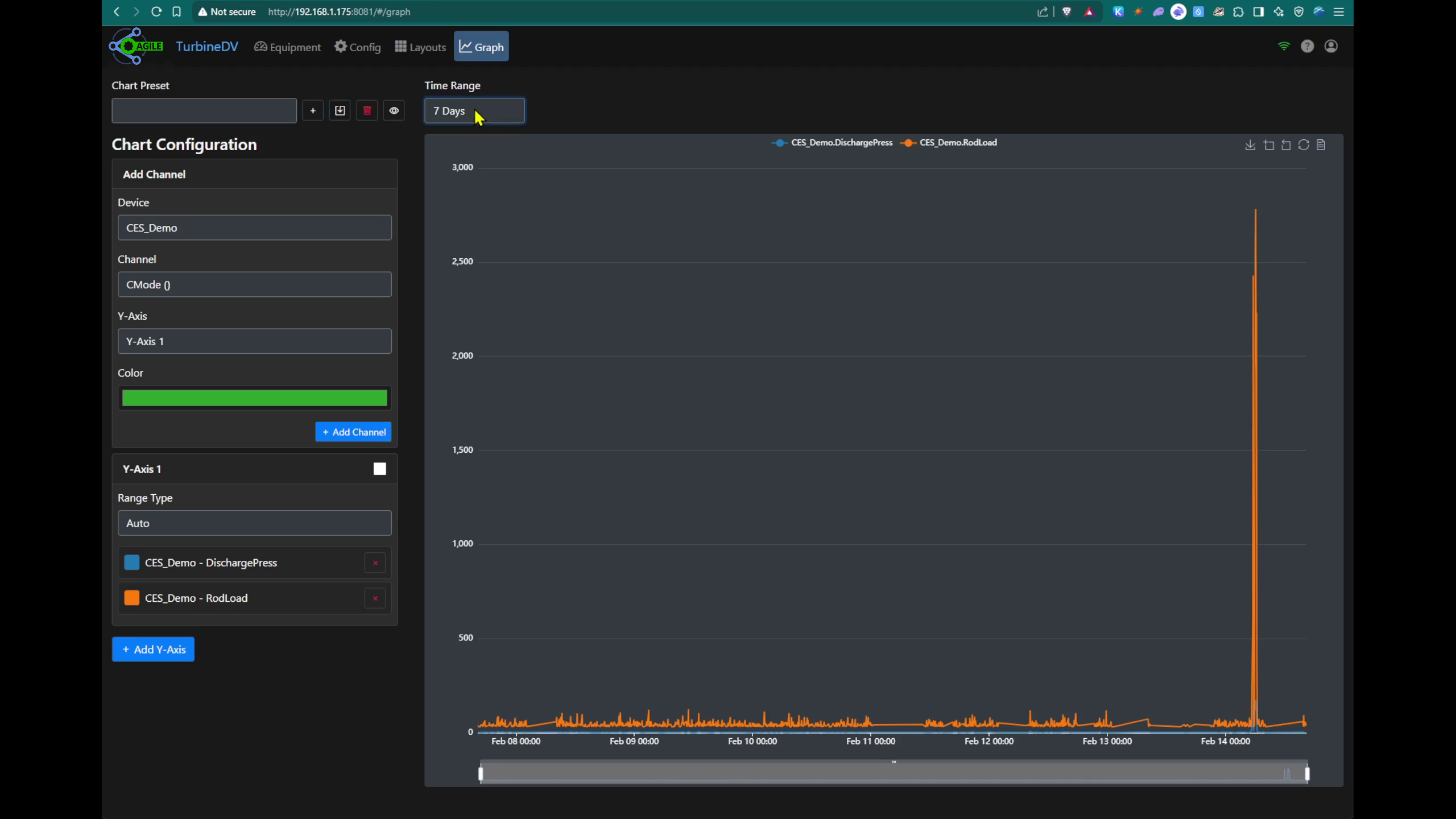The width and height of the screenshot is (1456, 819).
Task: Click the Add Channel button
Action: tap(353, 431)
